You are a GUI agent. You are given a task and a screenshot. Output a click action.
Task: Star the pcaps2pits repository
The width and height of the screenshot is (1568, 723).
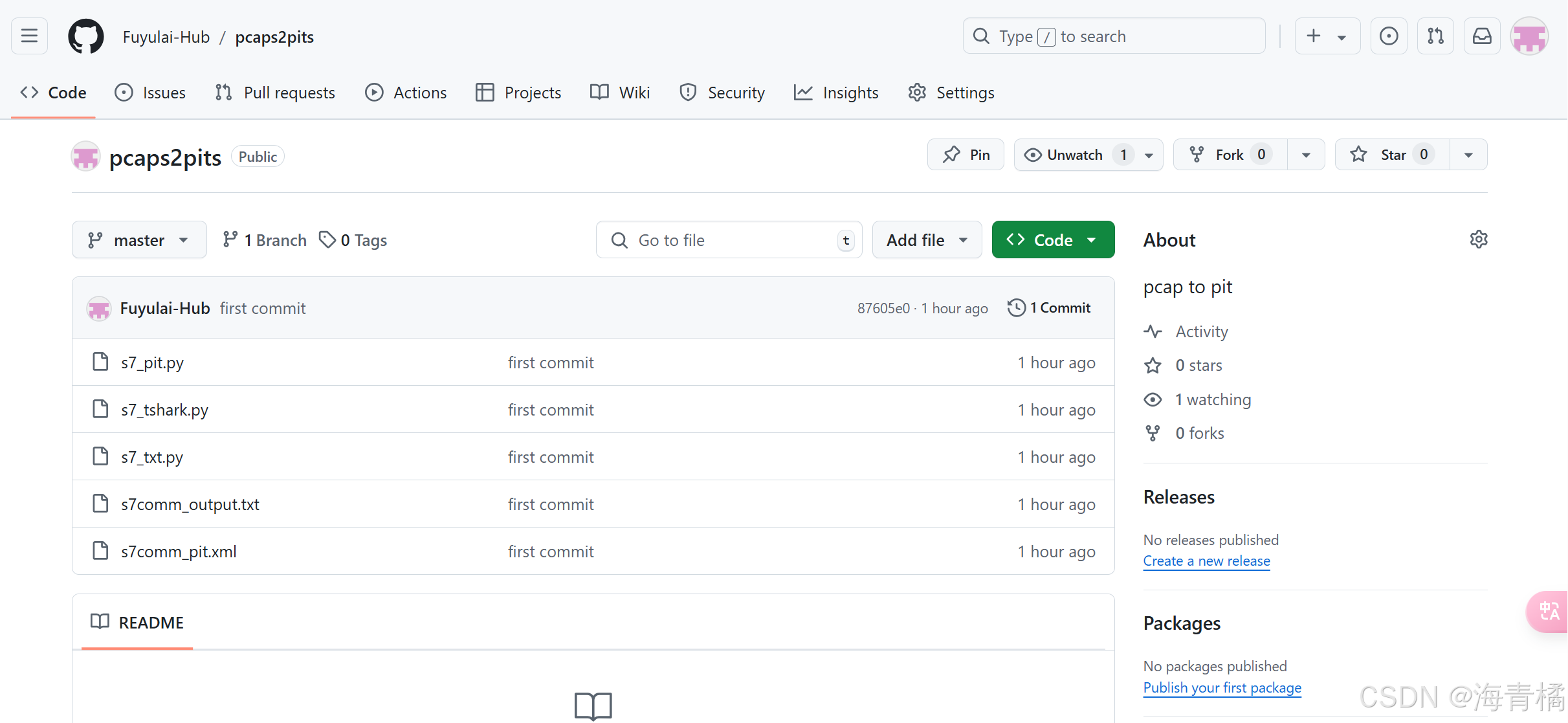pyautogui.click(x=1392, y=155)
